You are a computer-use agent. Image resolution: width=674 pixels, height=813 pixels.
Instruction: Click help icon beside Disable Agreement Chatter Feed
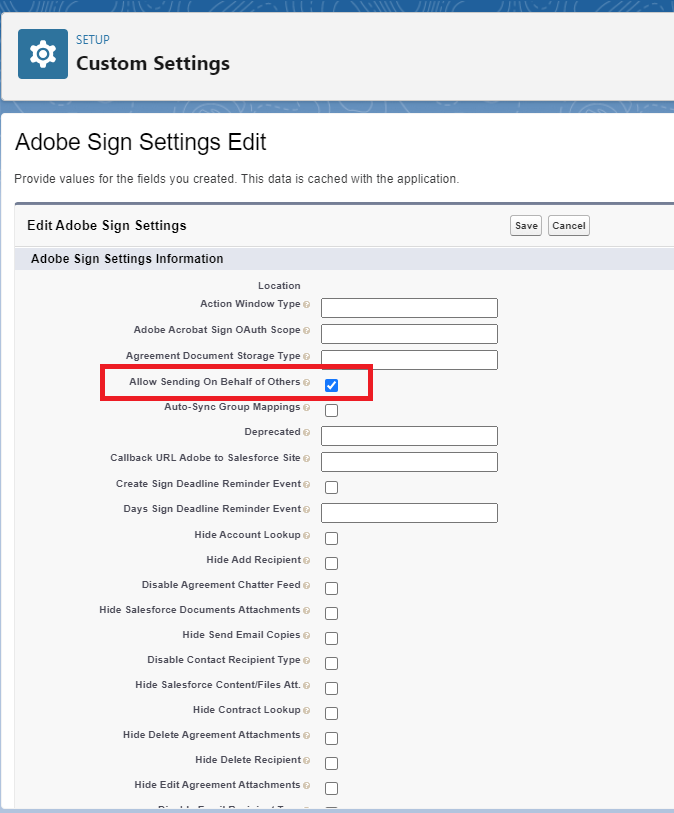pyautogui.click(x=306, y=585)
